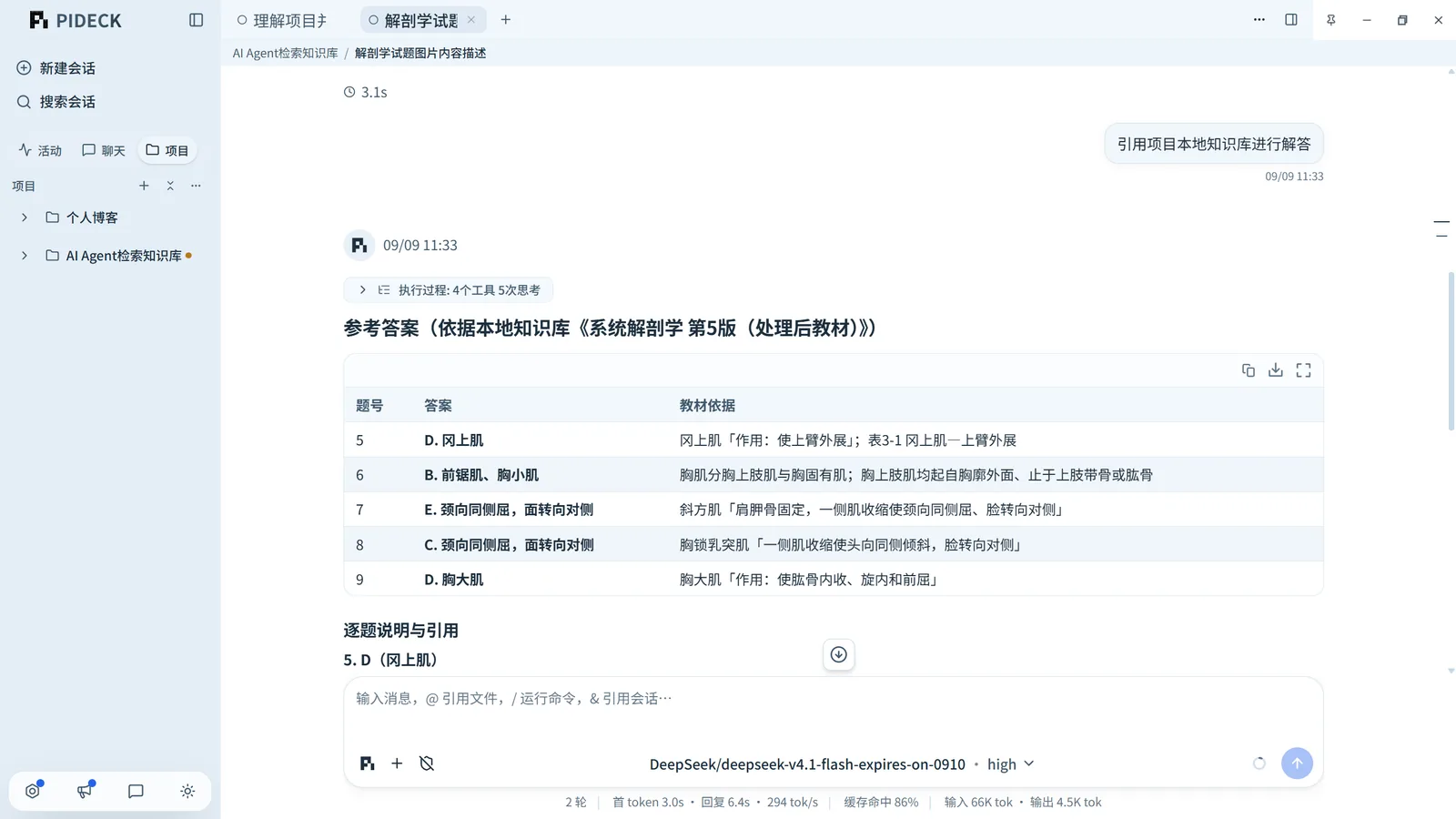The width and height of the screenshot is (1456, 819).
Task: Toggle the left sidebar panel icon
Action: coord(196,20)
